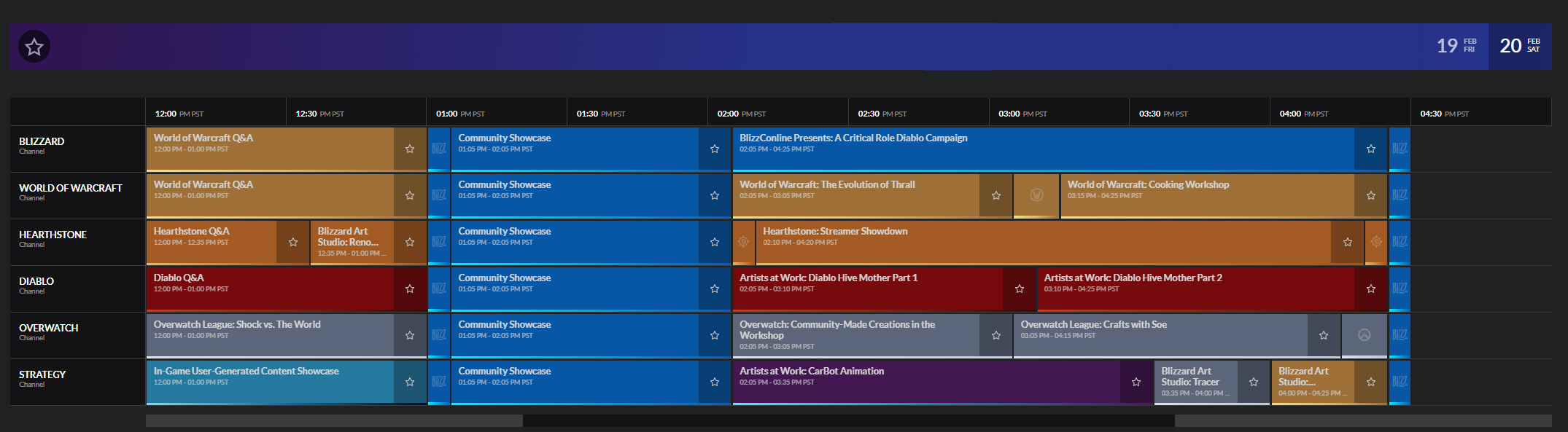
Task: Favorite Diablo Hive Mother Part 2
Action: pos(1371,288)
